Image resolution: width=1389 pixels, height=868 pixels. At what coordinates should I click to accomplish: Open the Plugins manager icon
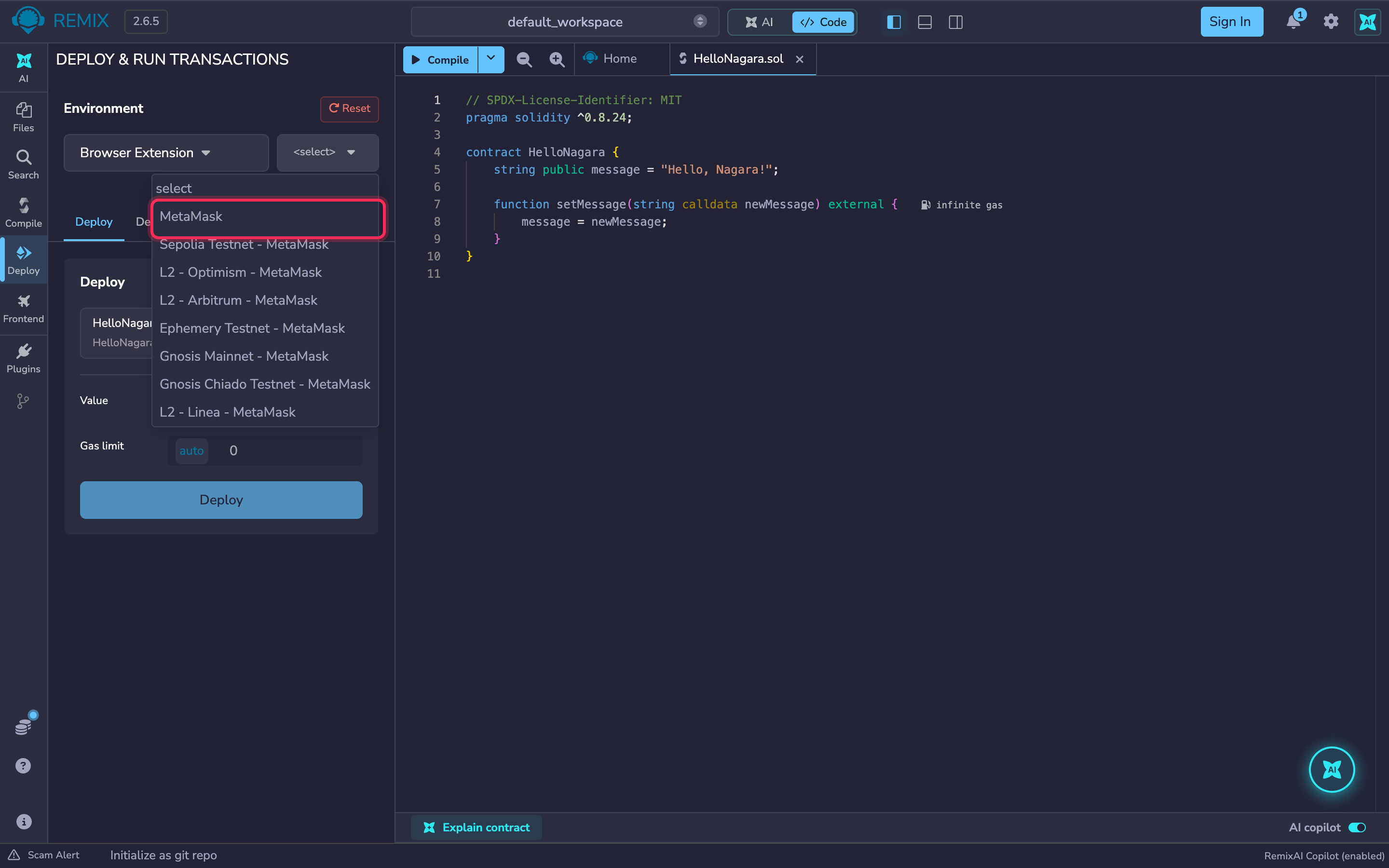pos(24,358)
